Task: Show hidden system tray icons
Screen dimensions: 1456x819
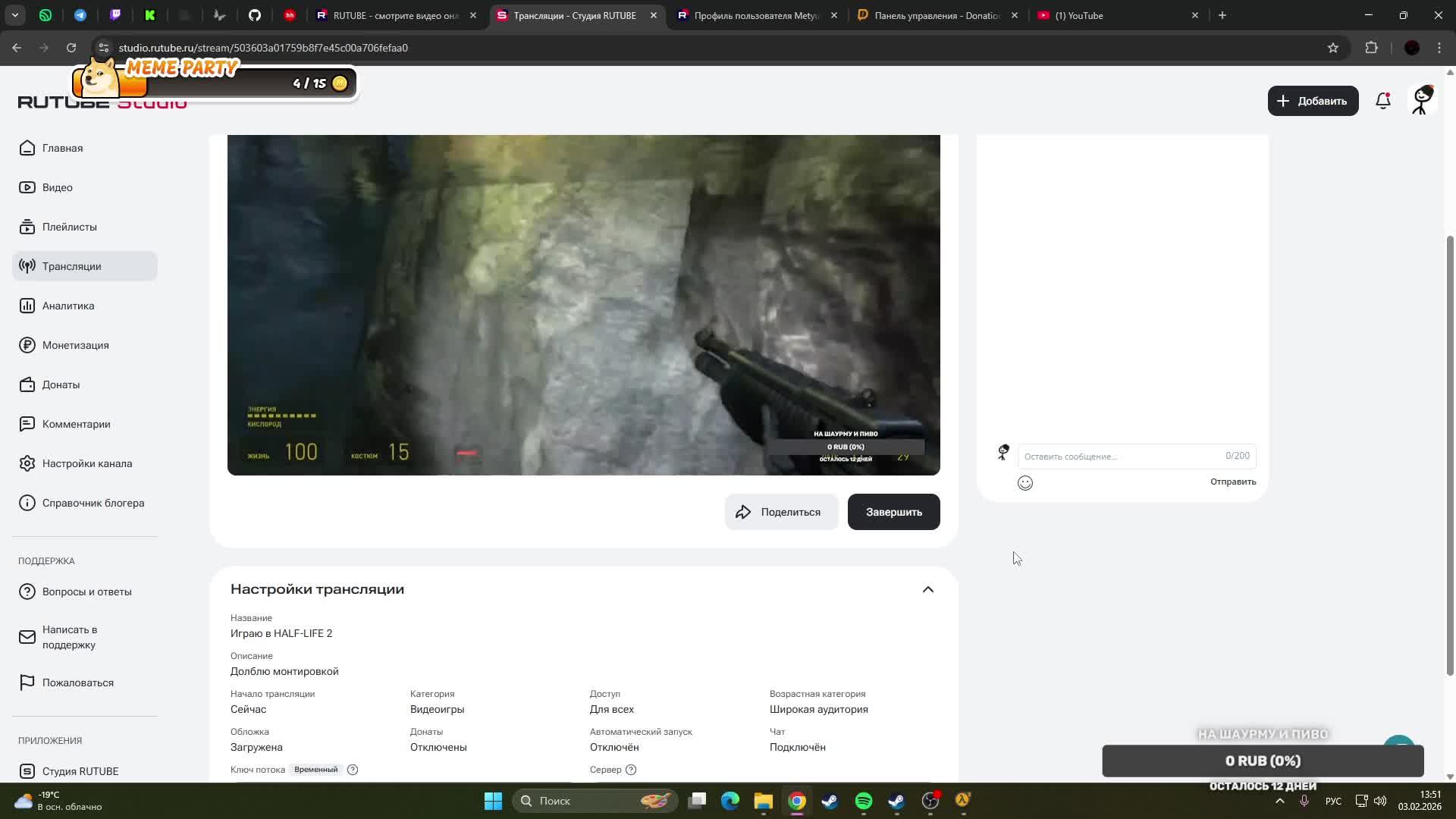Action: click(x=1280, y=801)
